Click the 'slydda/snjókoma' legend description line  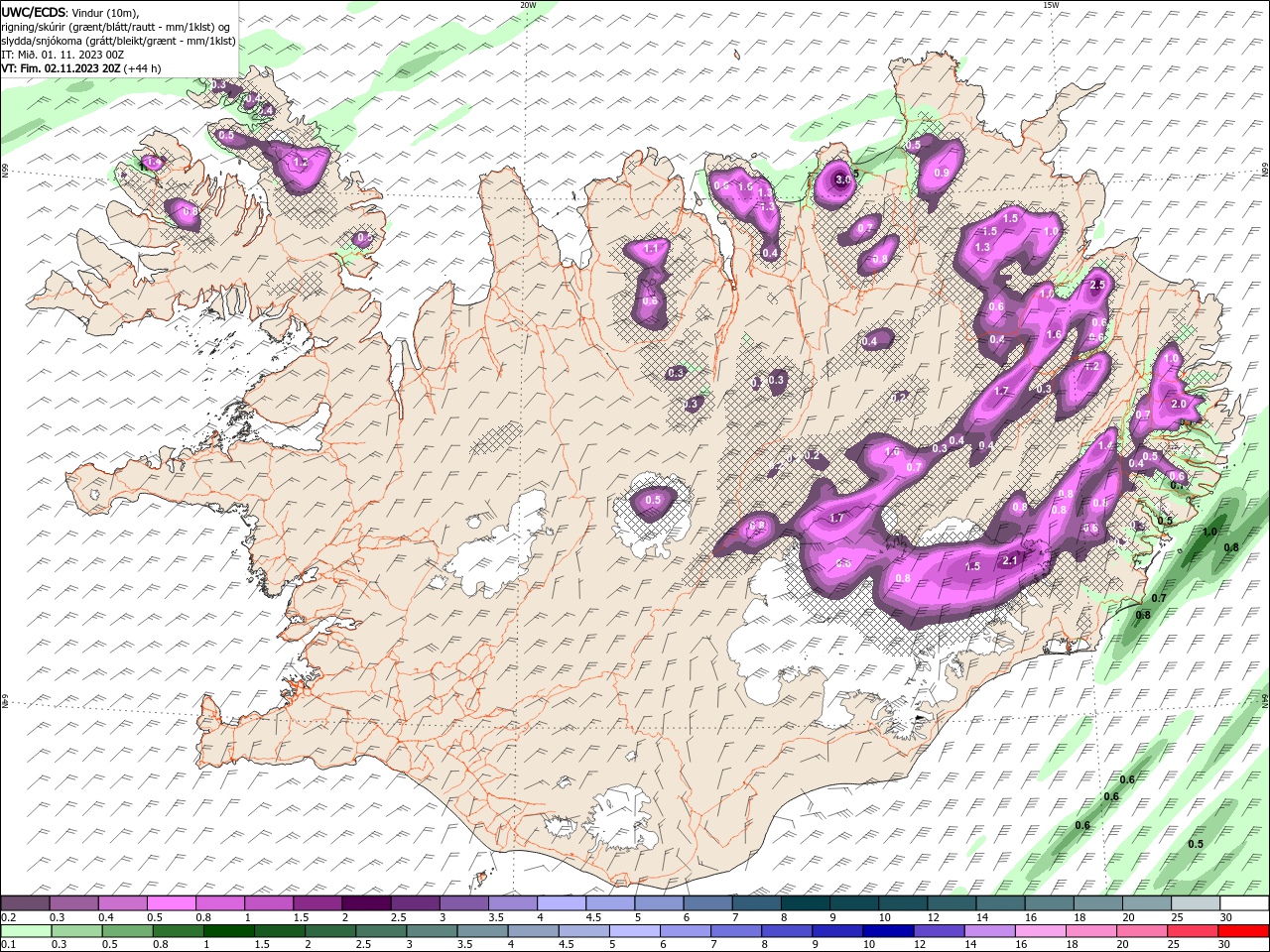tap(119, 41)
